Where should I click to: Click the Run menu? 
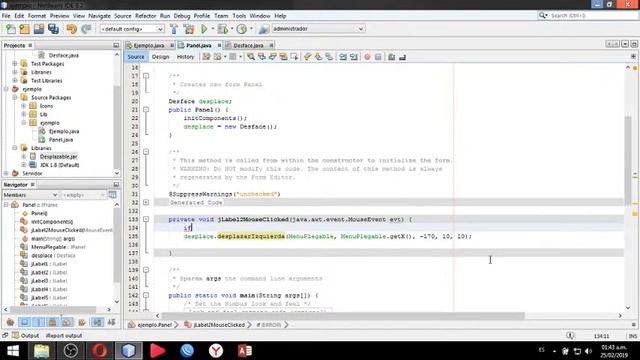165,16
